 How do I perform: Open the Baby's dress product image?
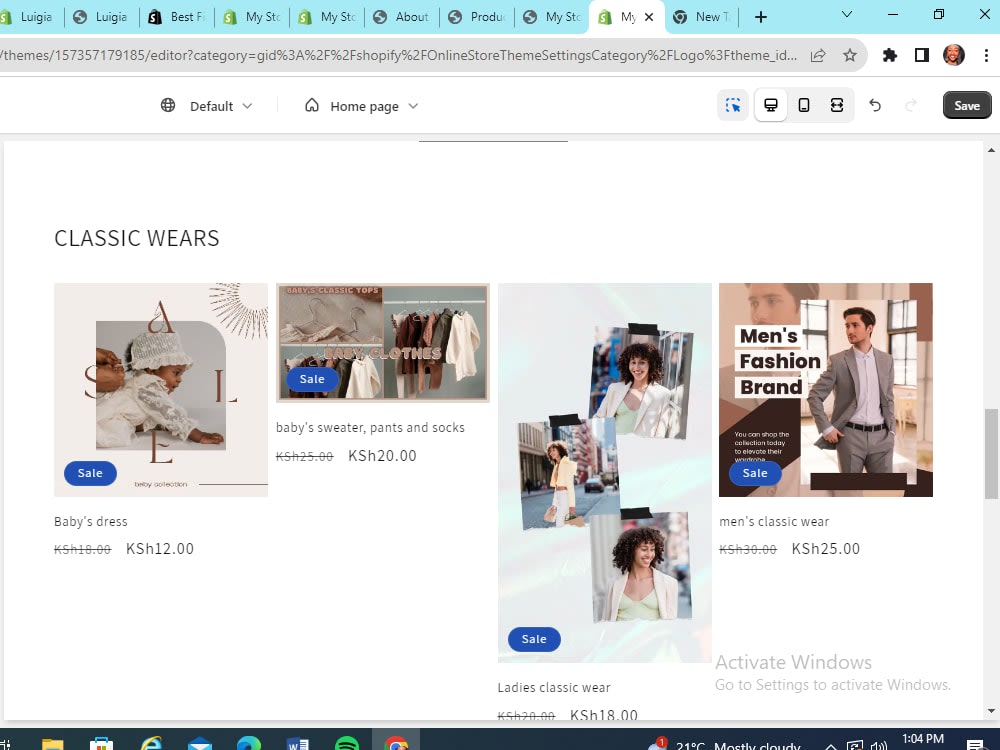coord(161,390)
